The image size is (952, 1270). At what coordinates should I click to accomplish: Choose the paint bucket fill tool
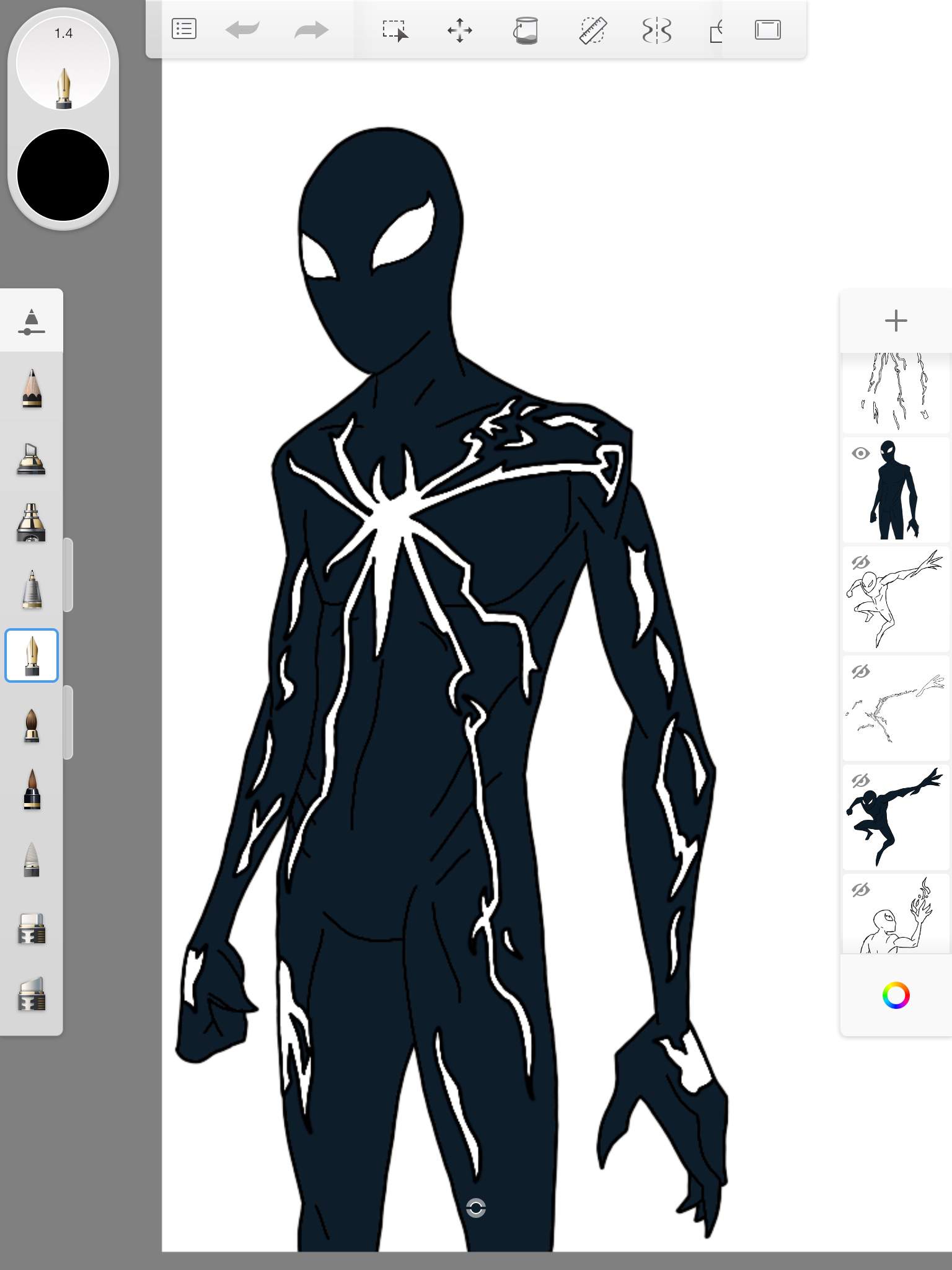pyautogui.click(x=526, y=30)
